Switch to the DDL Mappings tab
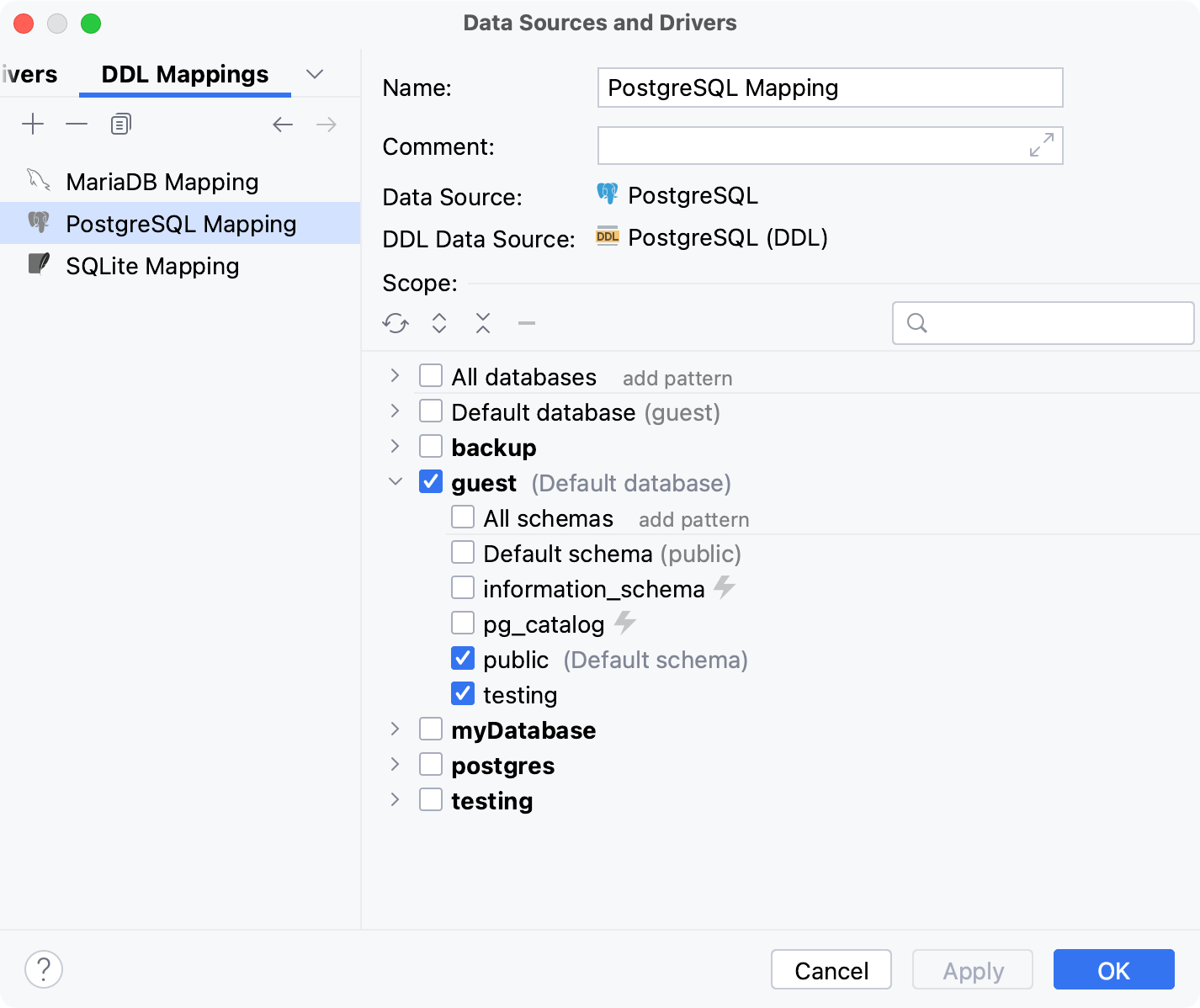This screenshot has width=1200, height=1008. pyautogui.click(x=184, y=74)
